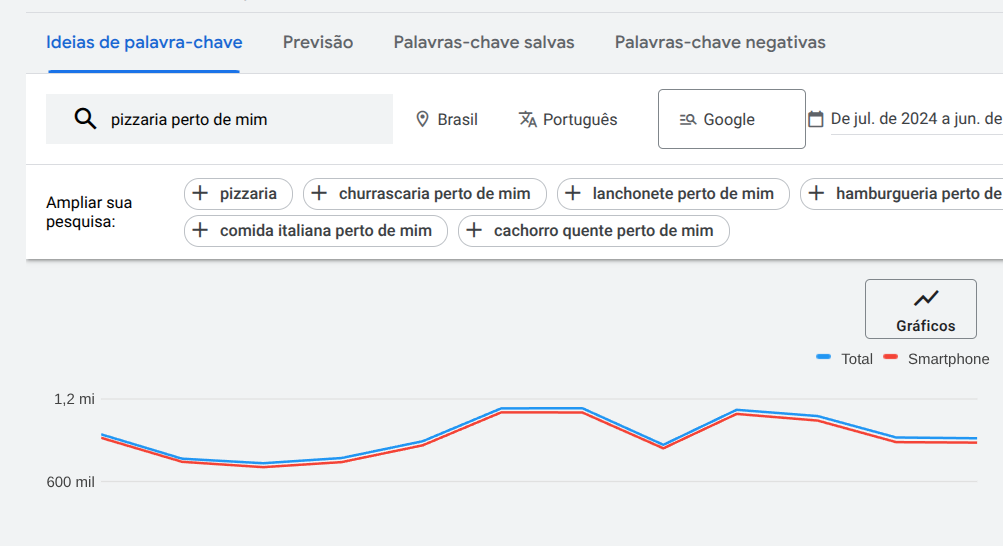Click the calendar icon for date range
This screenshot has height=546, width=1003.
(x=816, y=119)
